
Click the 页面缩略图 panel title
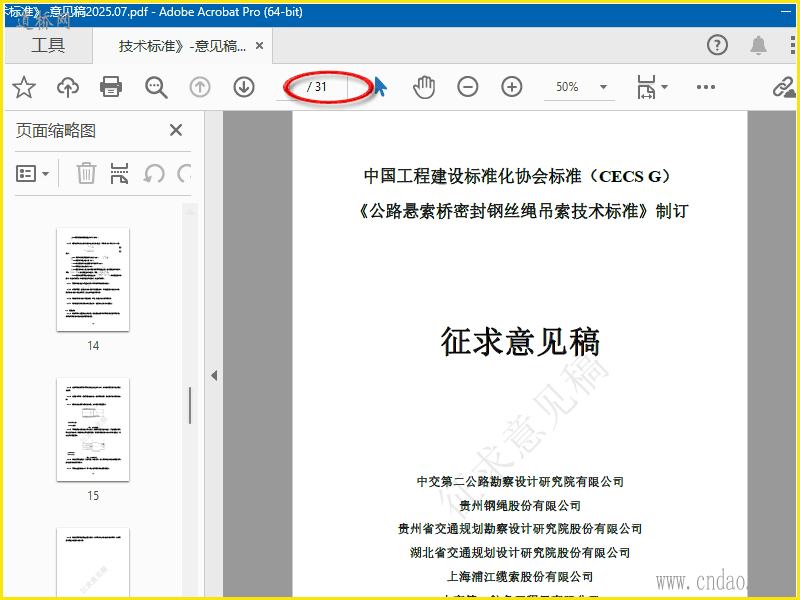pyautogui.click(x=56, y=131)
